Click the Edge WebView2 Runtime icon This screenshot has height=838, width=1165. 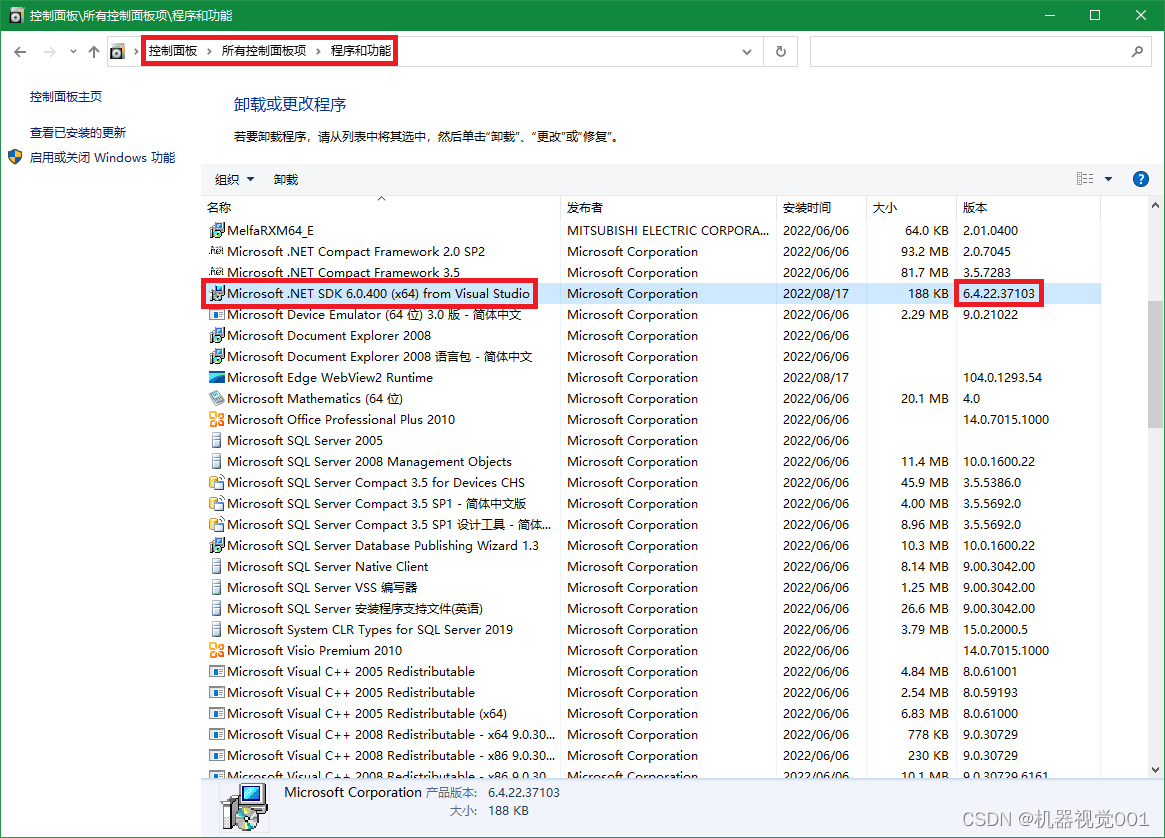pyautogui.click(x=216, y=377)
